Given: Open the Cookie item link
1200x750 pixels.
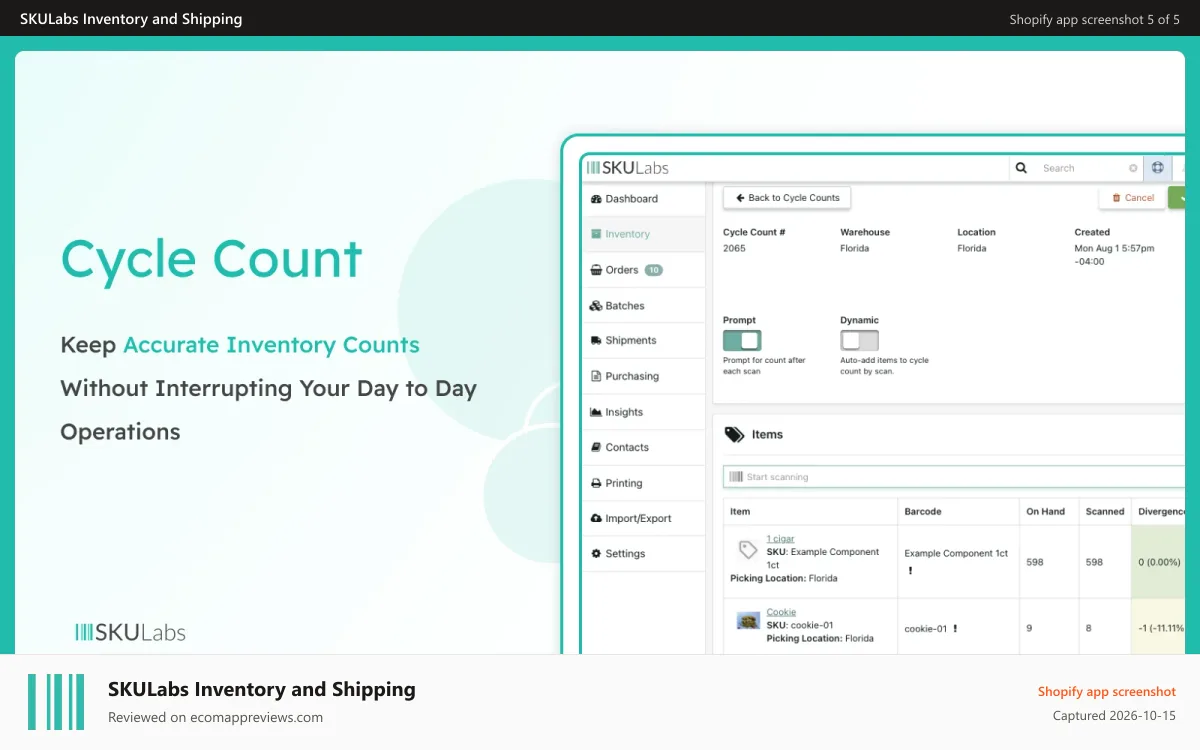Looking at the screenshot, I should point(782,612).
